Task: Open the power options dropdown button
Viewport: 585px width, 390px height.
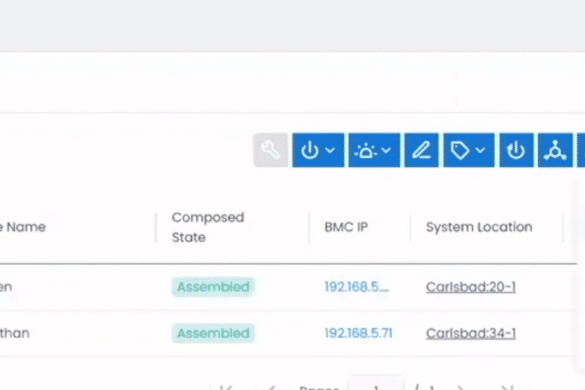Action: [318, 150]
